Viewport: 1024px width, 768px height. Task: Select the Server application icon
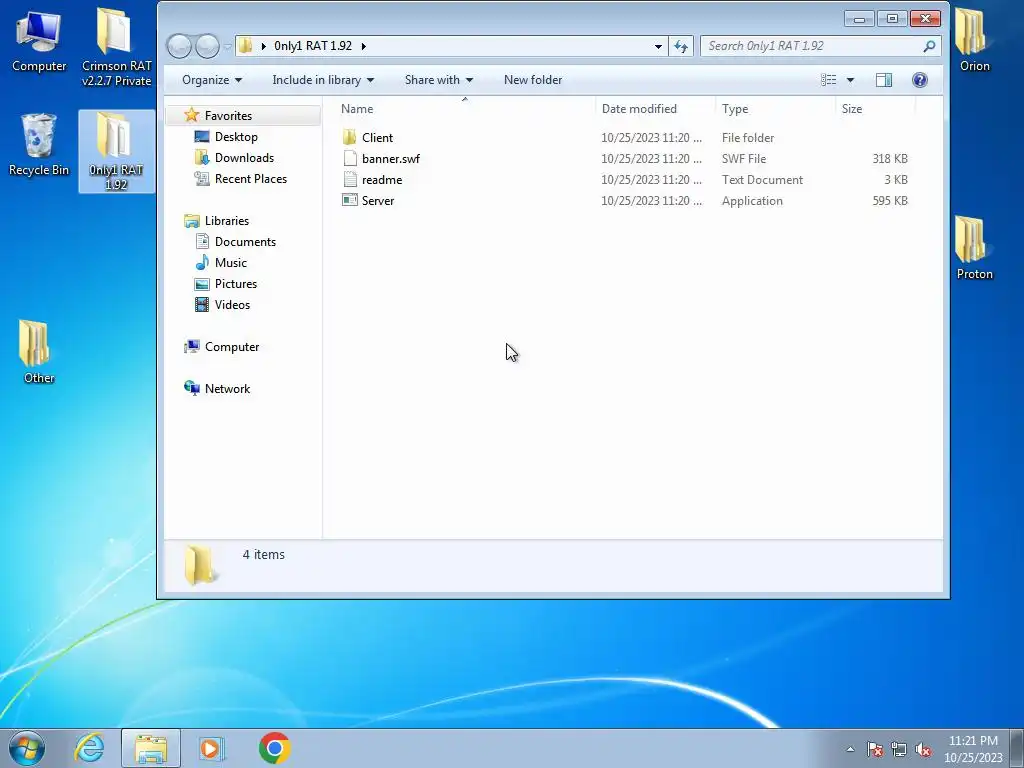point(349,200)
